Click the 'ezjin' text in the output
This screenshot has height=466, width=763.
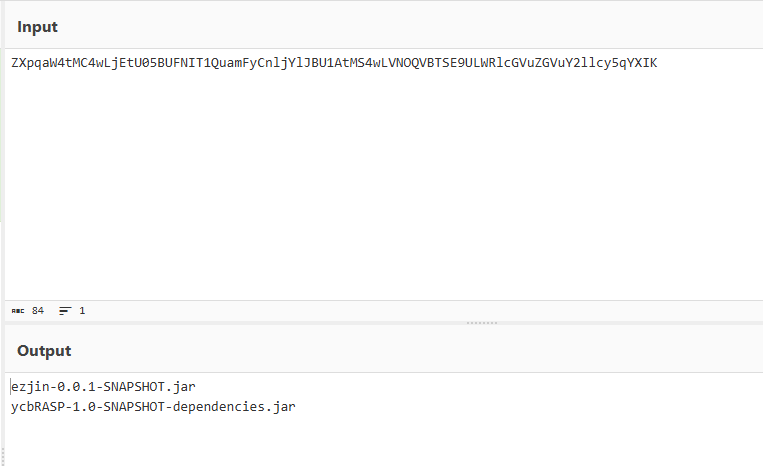pos(30,386)
